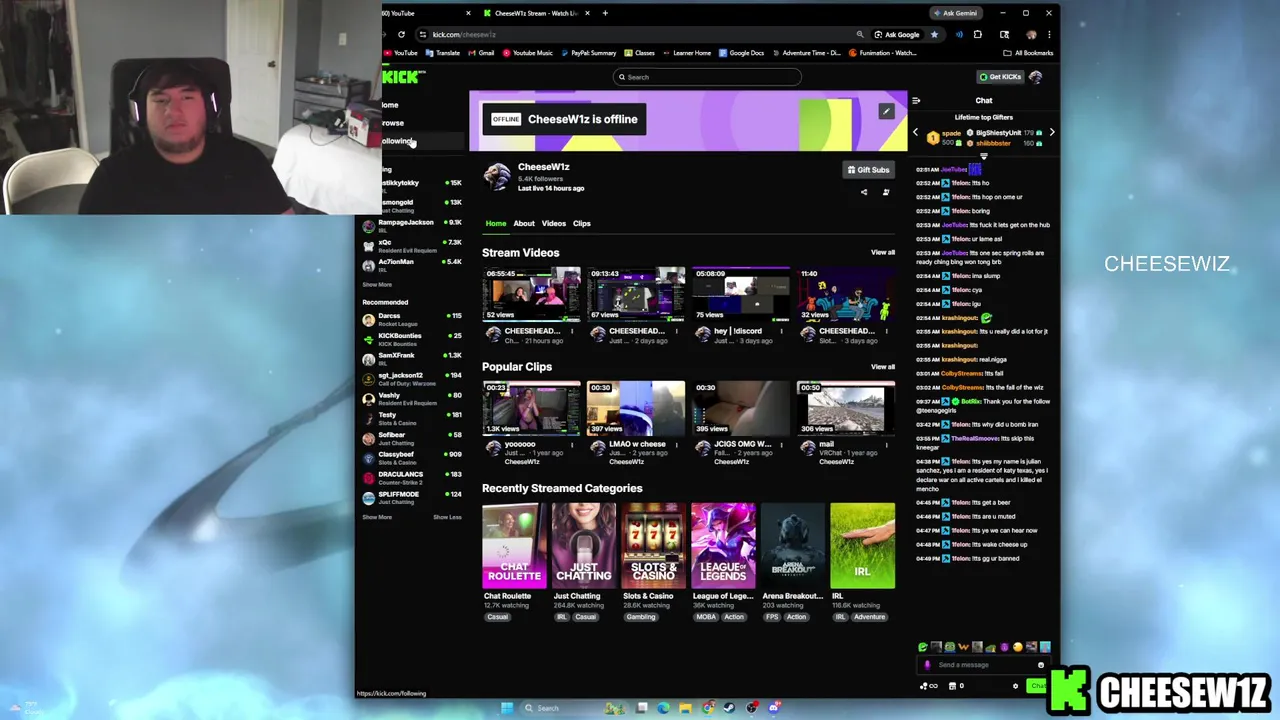
Task: Open options for 21 hours ago video
Action: (572, 331)
